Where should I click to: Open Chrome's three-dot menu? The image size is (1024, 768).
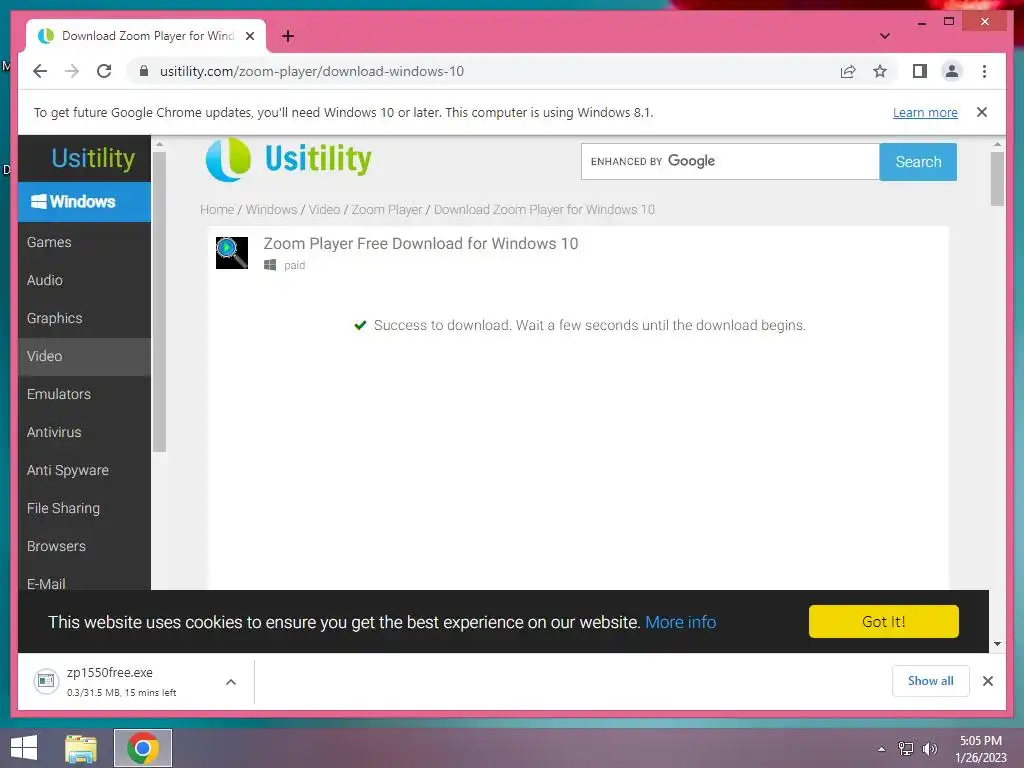click(984, 71)
